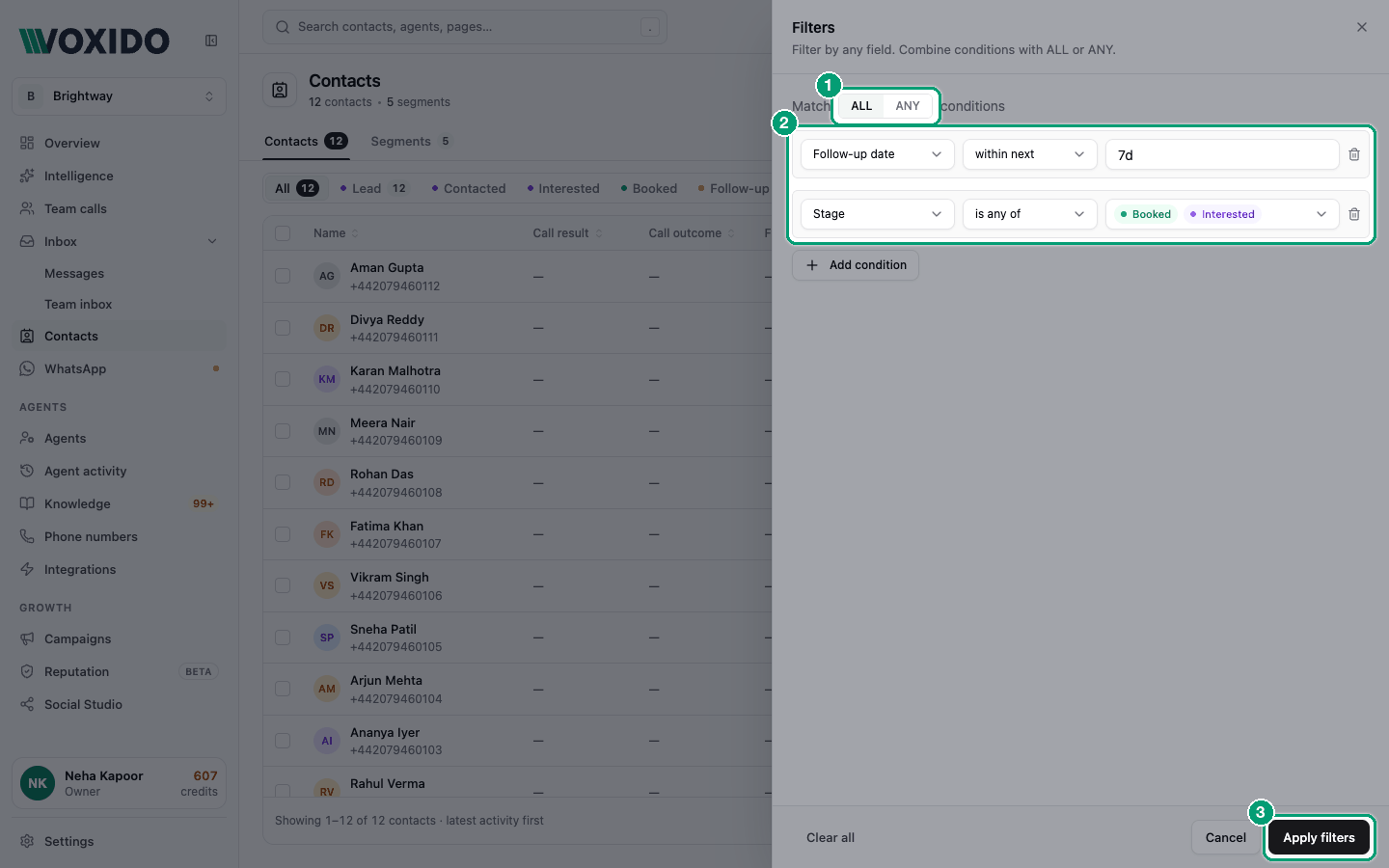Expand the Booked/Interested stage values dropdown
The height and width of the screenshot is (868, 1389).
click(x=1221, y=214)
